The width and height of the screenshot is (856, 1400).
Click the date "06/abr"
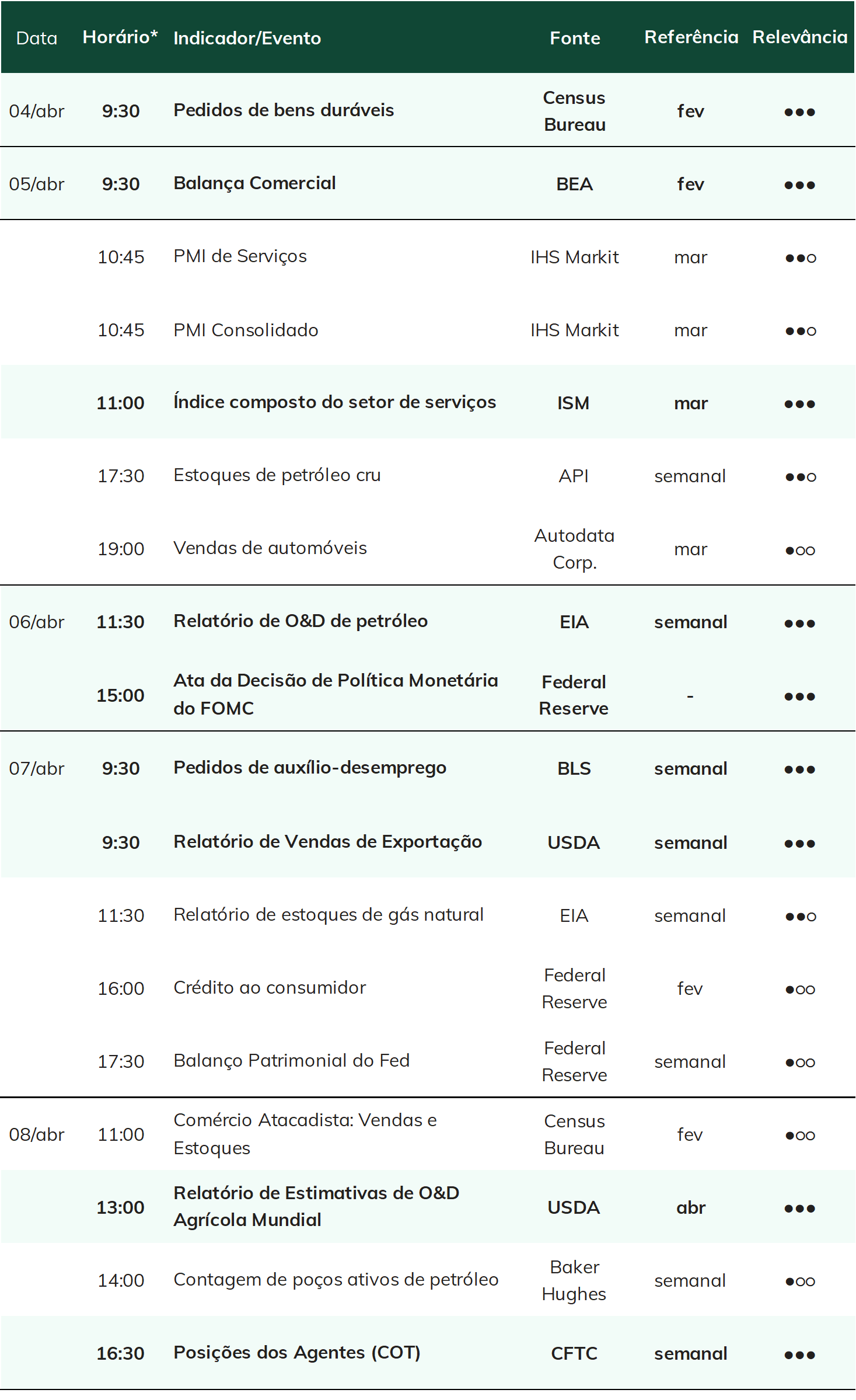pos(37,622)
